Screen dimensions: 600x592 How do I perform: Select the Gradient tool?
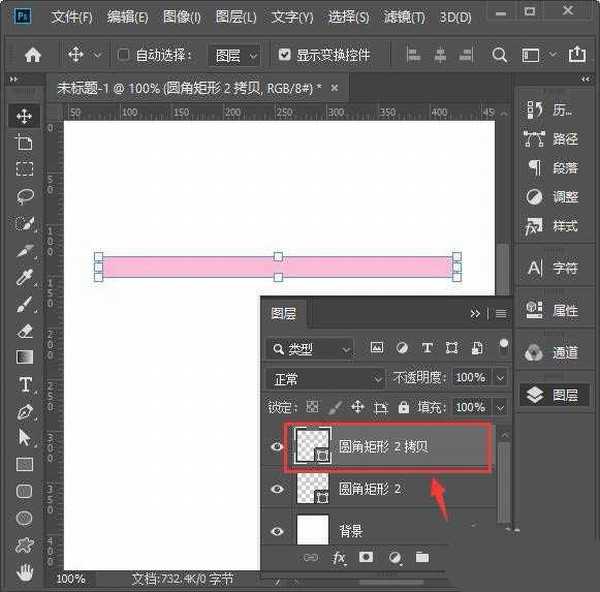tap(24, 357)
